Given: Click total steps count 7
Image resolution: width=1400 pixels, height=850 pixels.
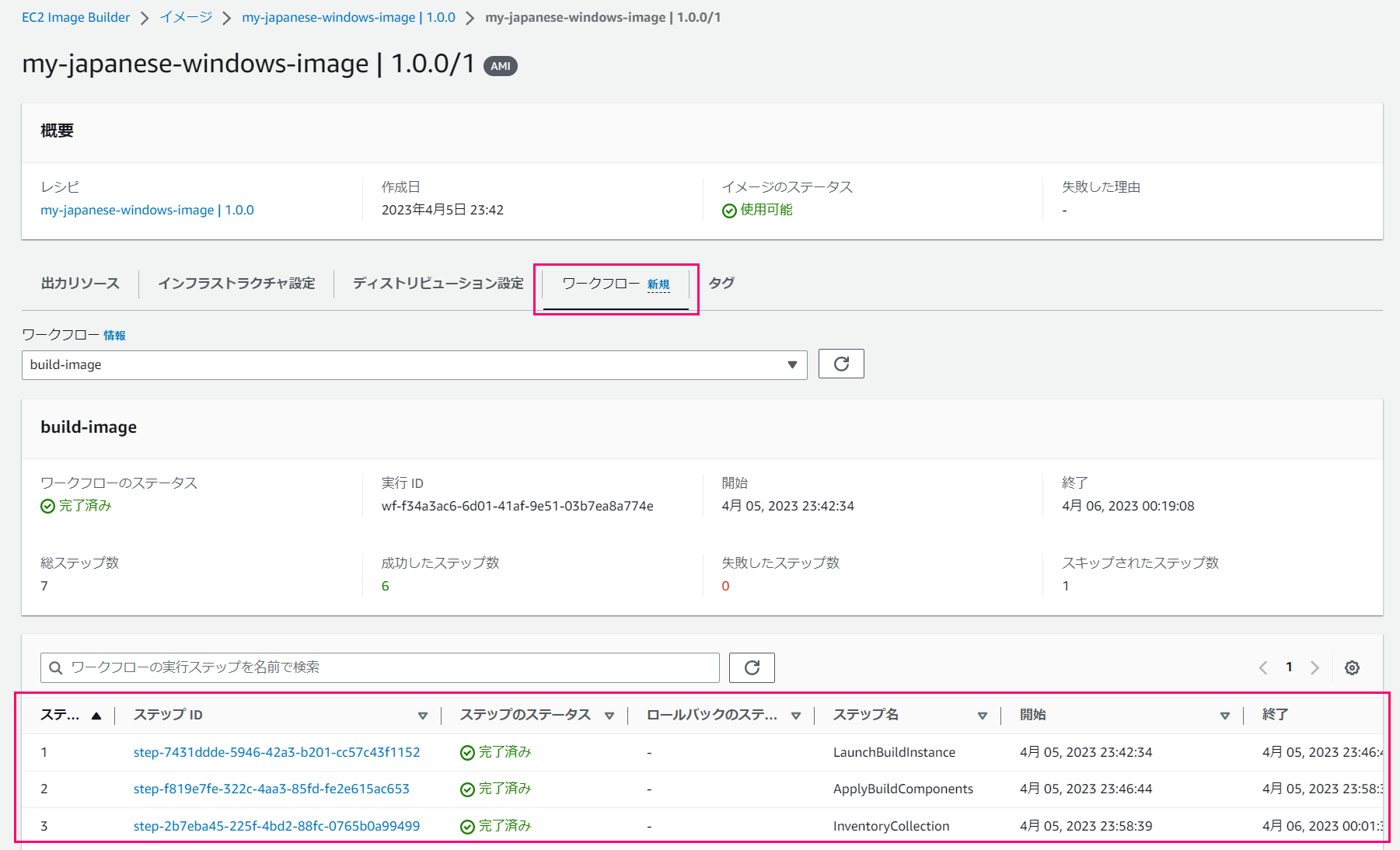Looking at the screenshot, I should 44,586.
